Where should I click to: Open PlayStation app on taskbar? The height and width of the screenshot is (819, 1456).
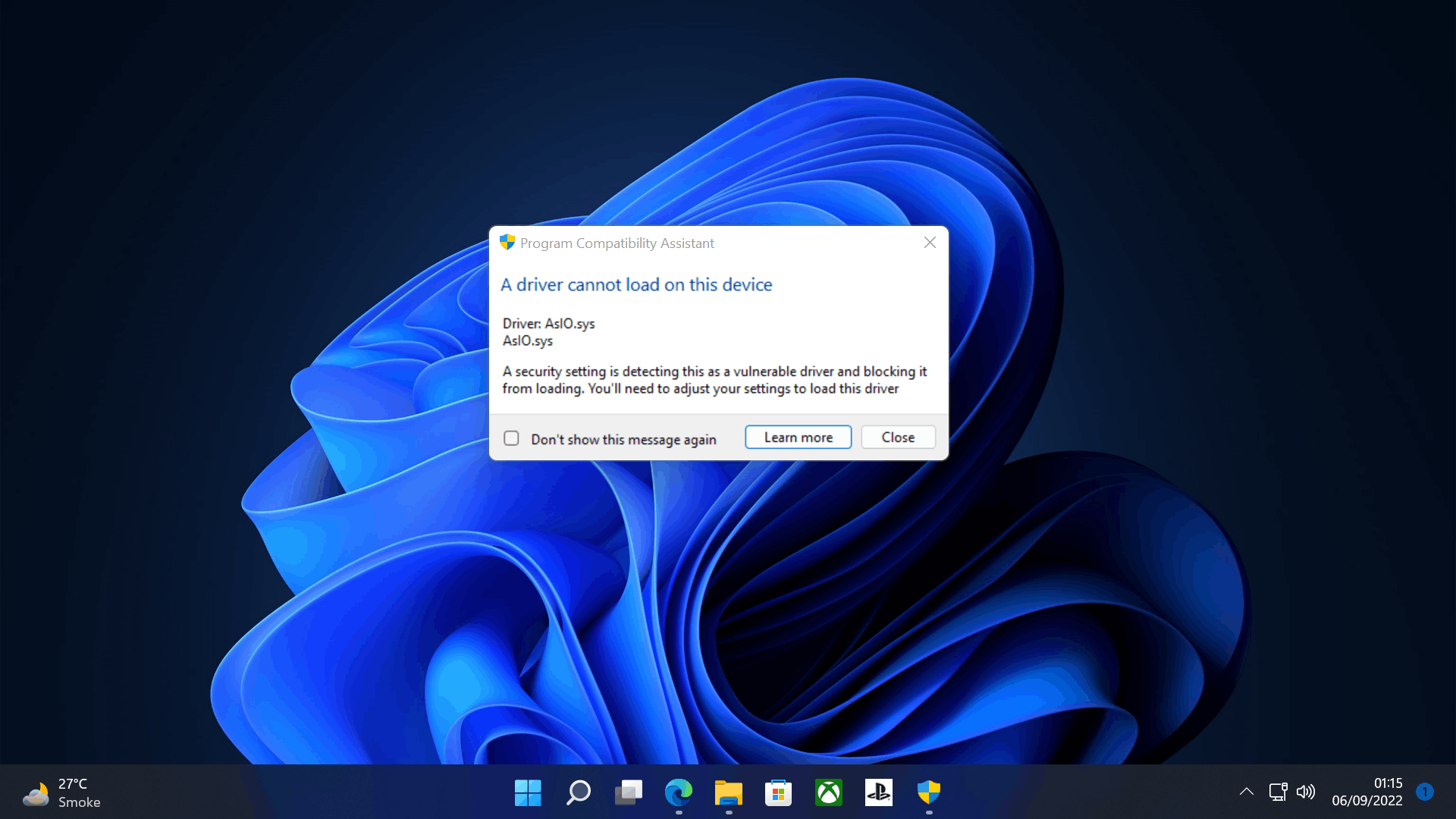[x=879, y=792]
